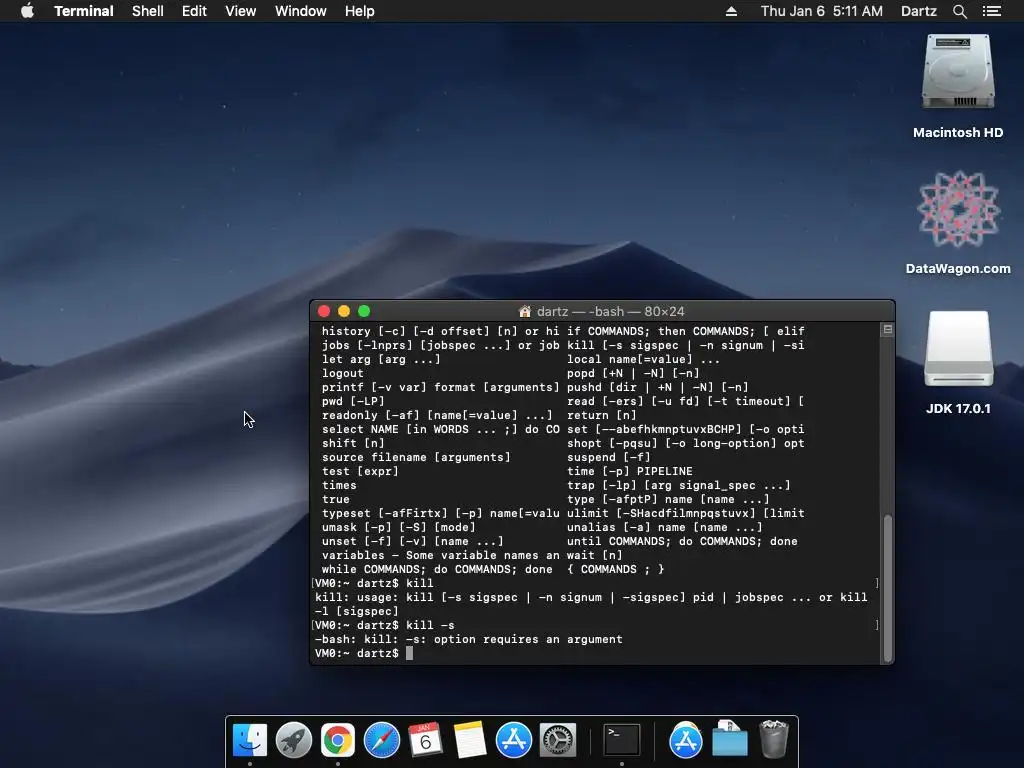Open App Store next to Notes in Dock
This screenshot has width=1024, height=768.
(x=513, y=740)
